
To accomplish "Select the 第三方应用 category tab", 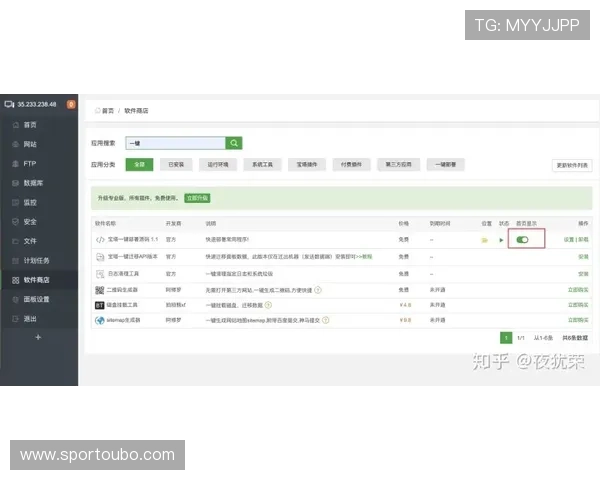I will [x=398, y=165].
